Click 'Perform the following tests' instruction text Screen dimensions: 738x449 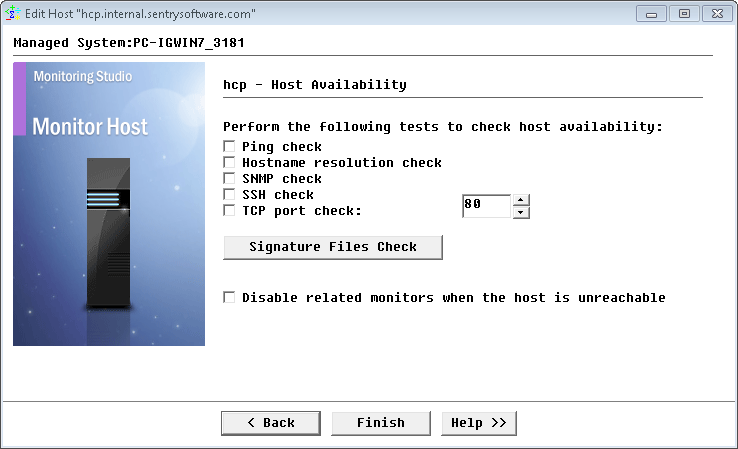click(x=442, y=127)
